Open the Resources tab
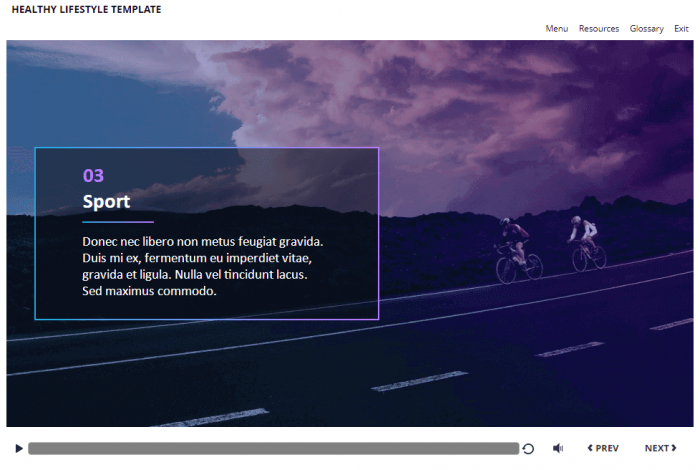This screenshot has height=470, width=700. 598,29
